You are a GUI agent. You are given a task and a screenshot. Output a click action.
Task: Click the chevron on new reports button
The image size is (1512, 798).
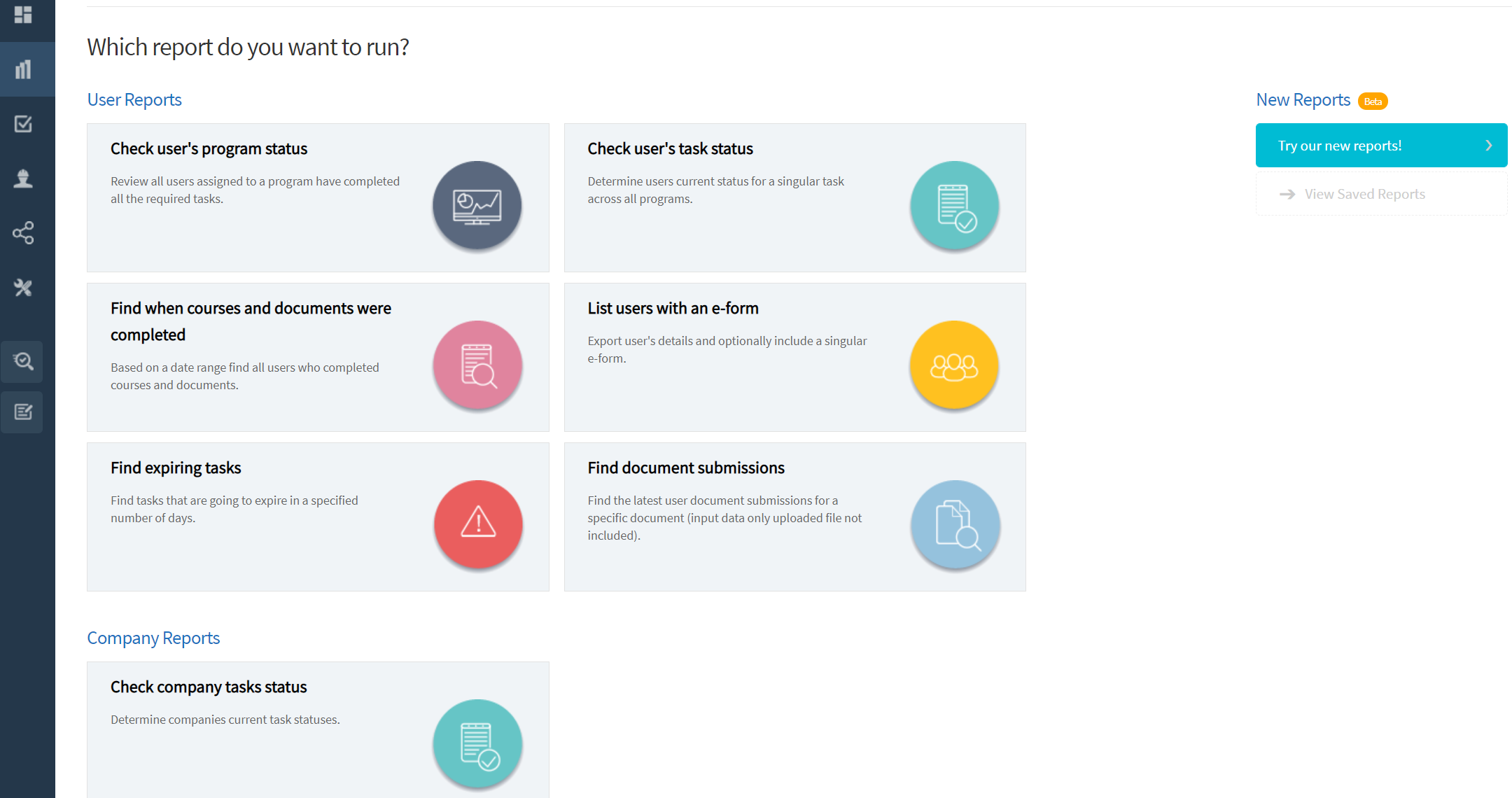pyautogui.click(x=1488, y=146)
